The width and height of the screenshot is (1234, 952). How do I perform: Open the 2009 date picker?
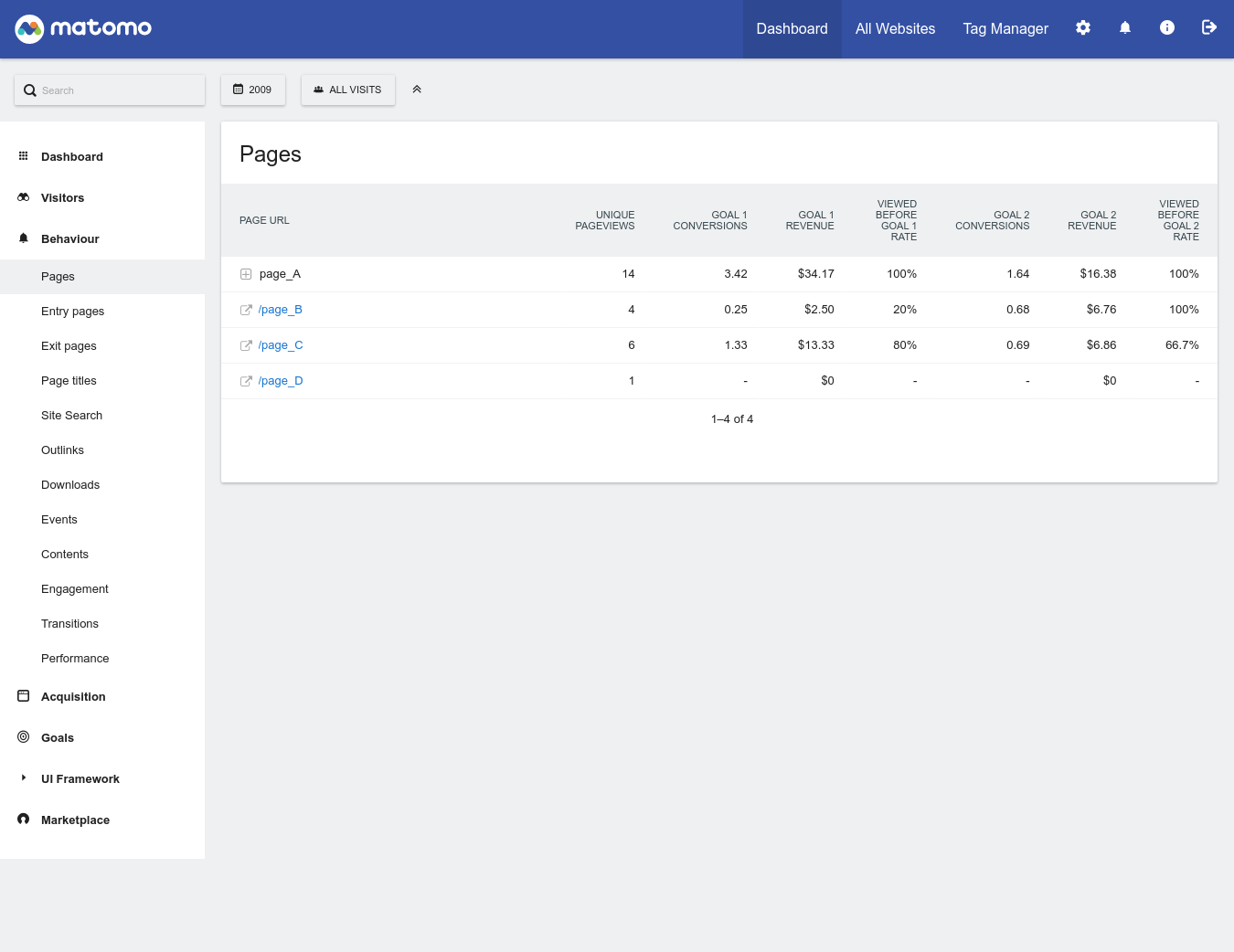253,90
